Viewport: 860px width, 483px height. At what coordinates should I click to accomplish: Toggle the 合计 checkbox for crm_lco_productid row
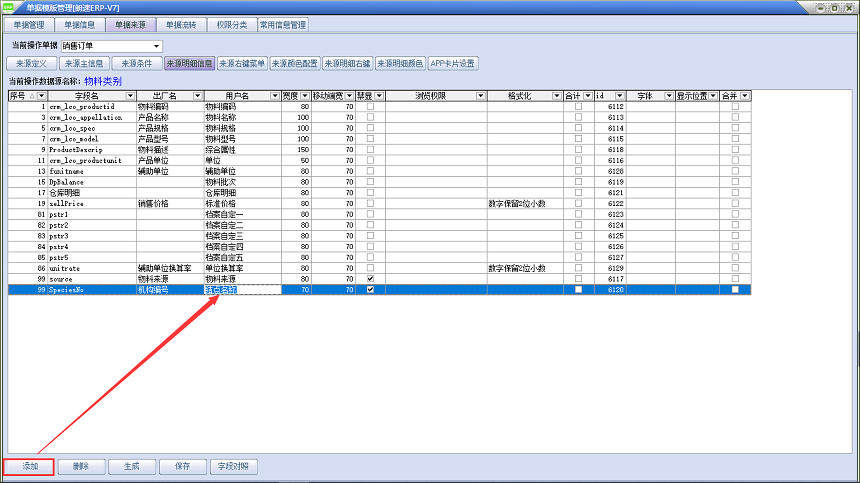[578, 106]
